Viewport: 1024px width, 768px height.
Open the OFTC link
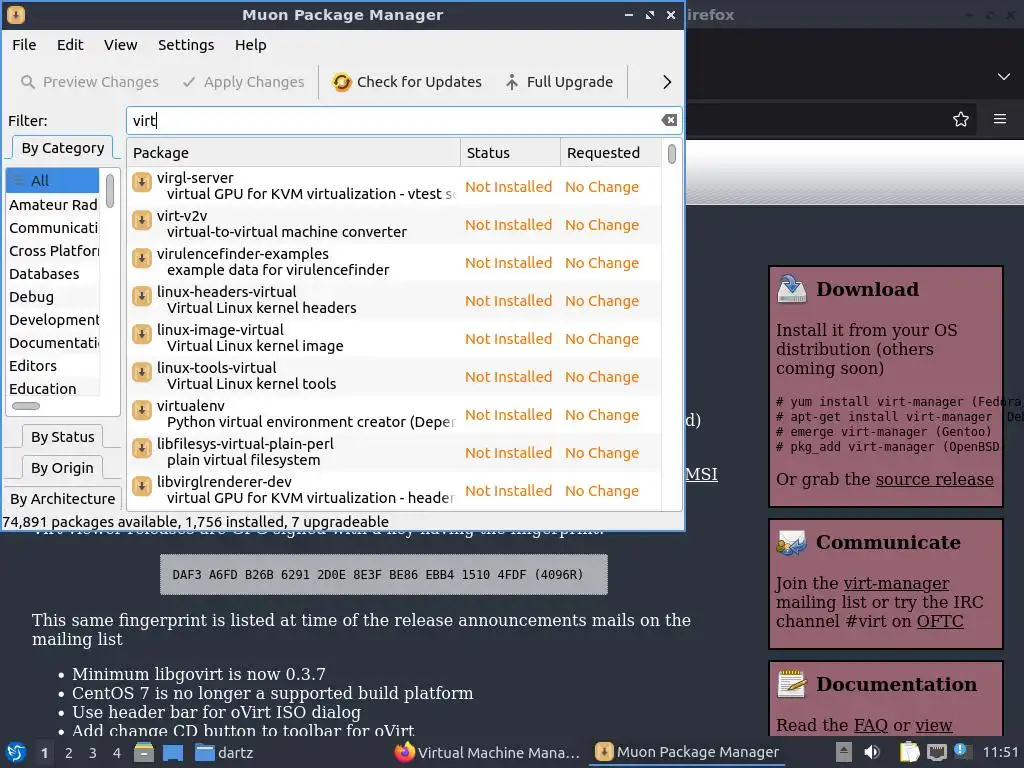940,621
